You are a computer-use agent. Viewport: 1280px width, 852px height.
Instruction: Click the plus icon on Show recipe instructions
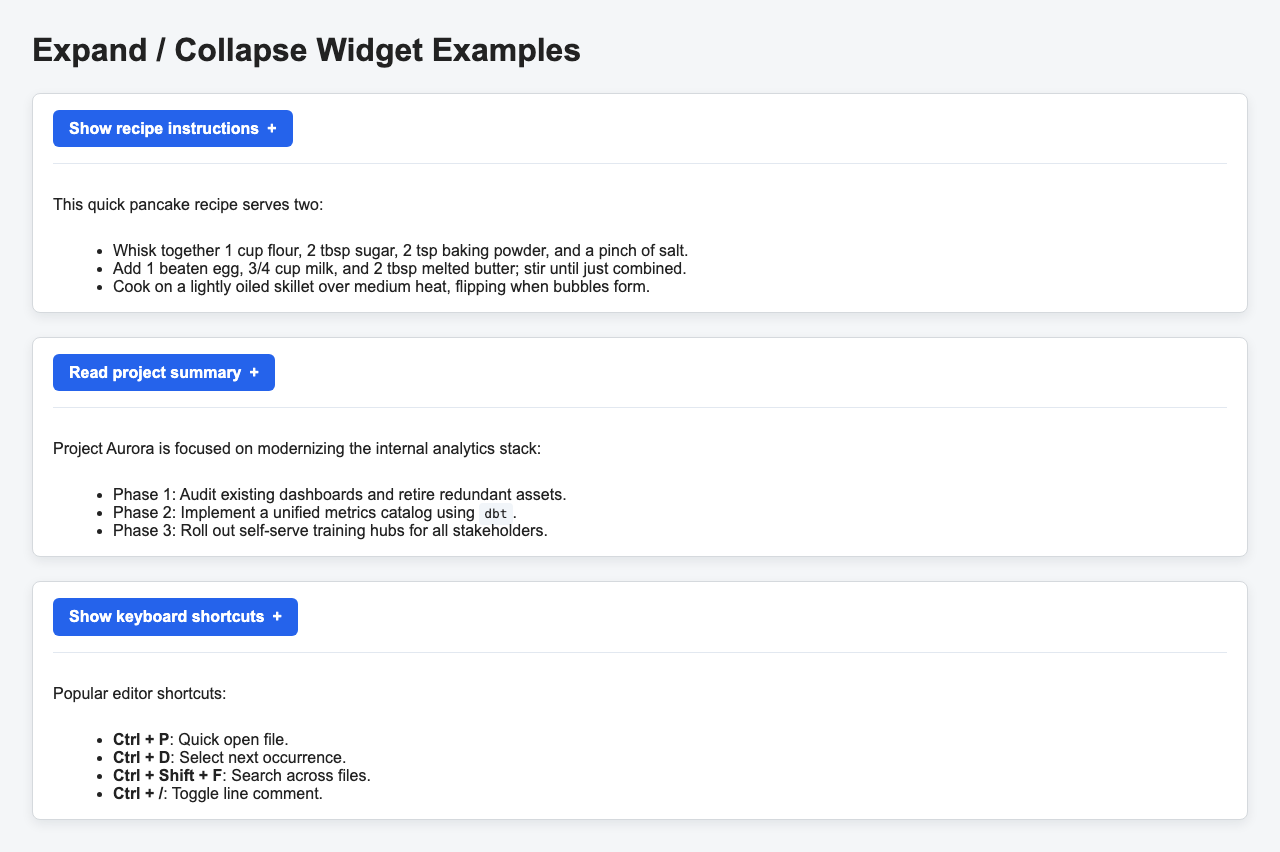(272, 128)
